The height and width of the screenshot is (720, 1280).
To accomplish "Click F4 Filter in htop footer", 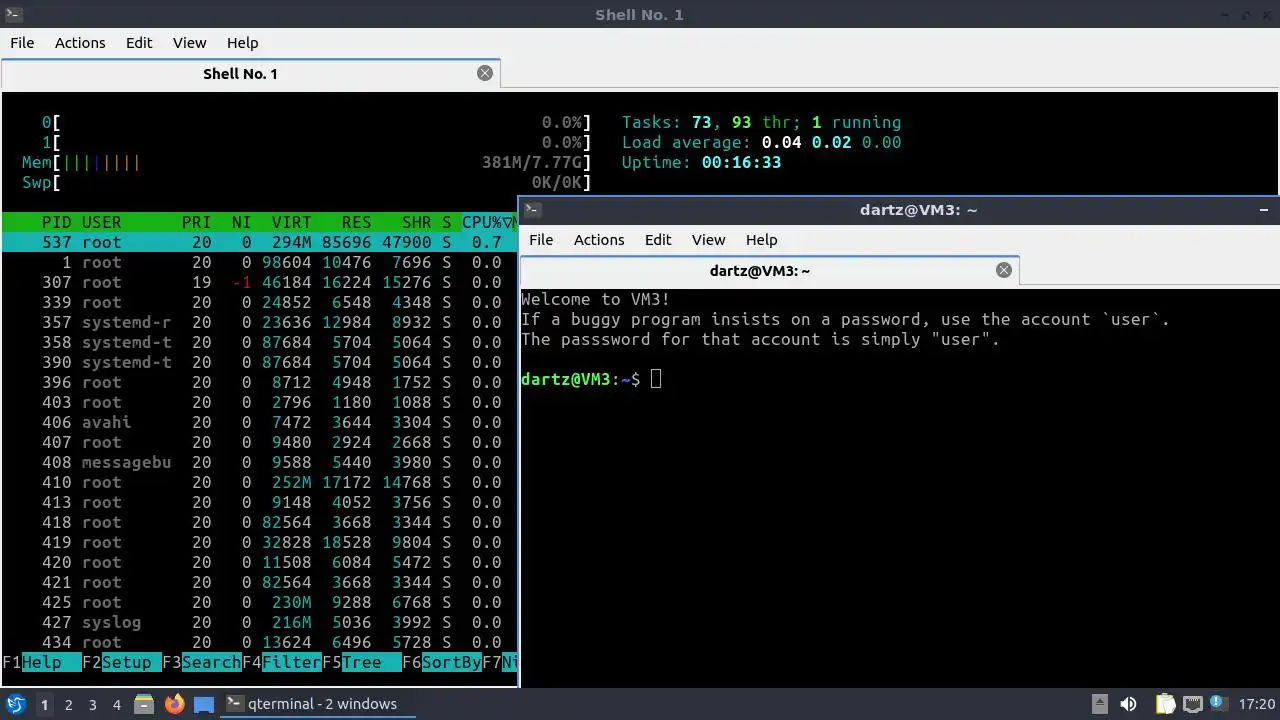I will pyautogui.click(x=282, y=662).
